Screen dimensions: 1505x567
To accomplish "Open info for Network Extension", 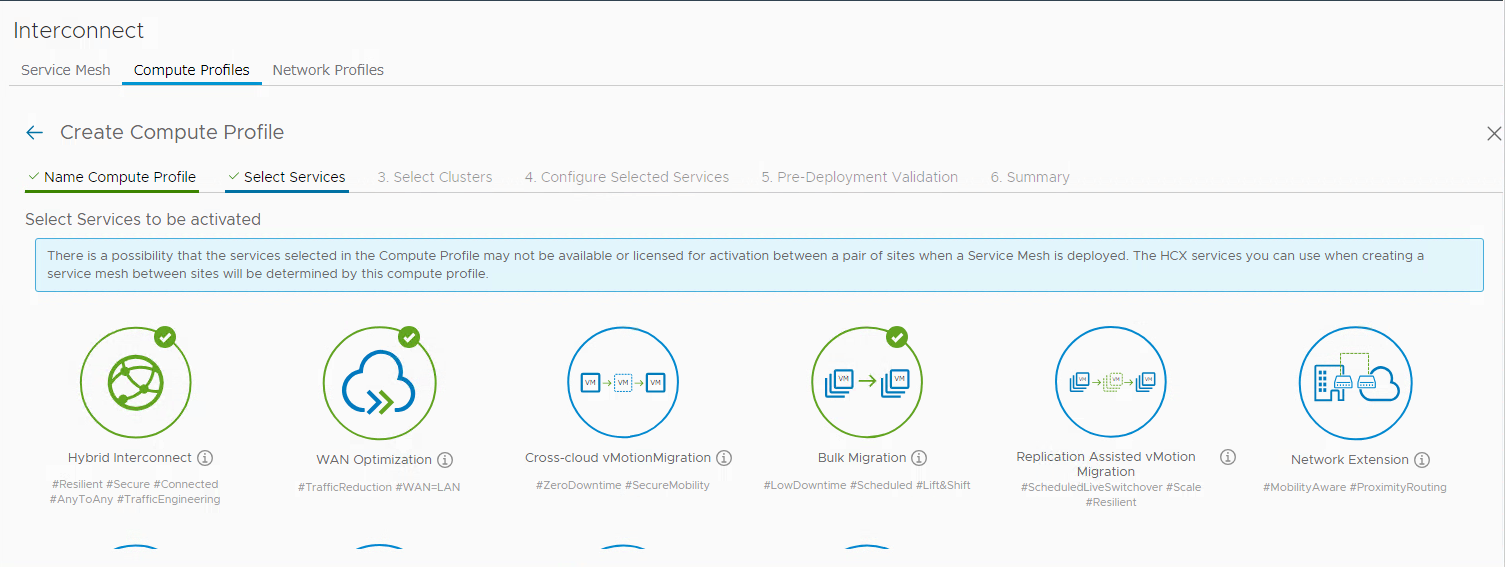I will point(1422,460).
